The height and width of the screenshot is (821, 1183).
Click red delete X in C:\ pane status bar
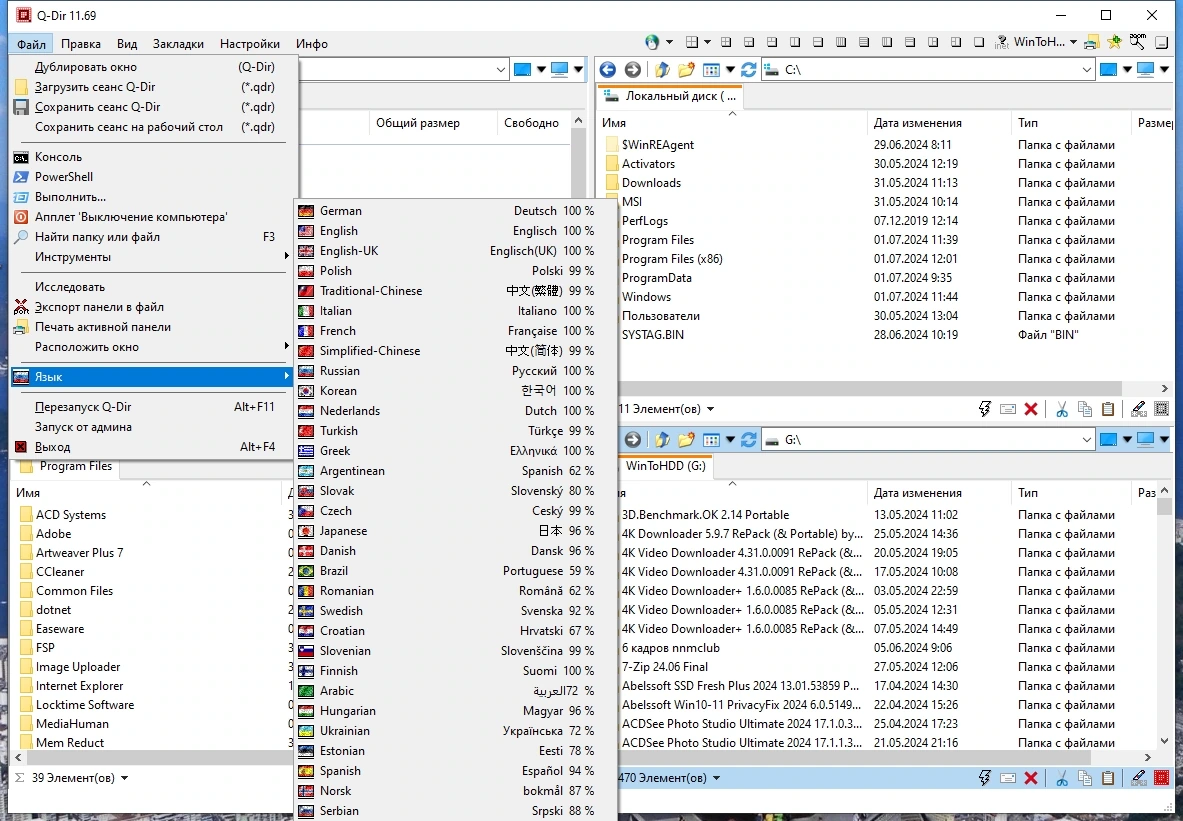(x=1031, y=409)
